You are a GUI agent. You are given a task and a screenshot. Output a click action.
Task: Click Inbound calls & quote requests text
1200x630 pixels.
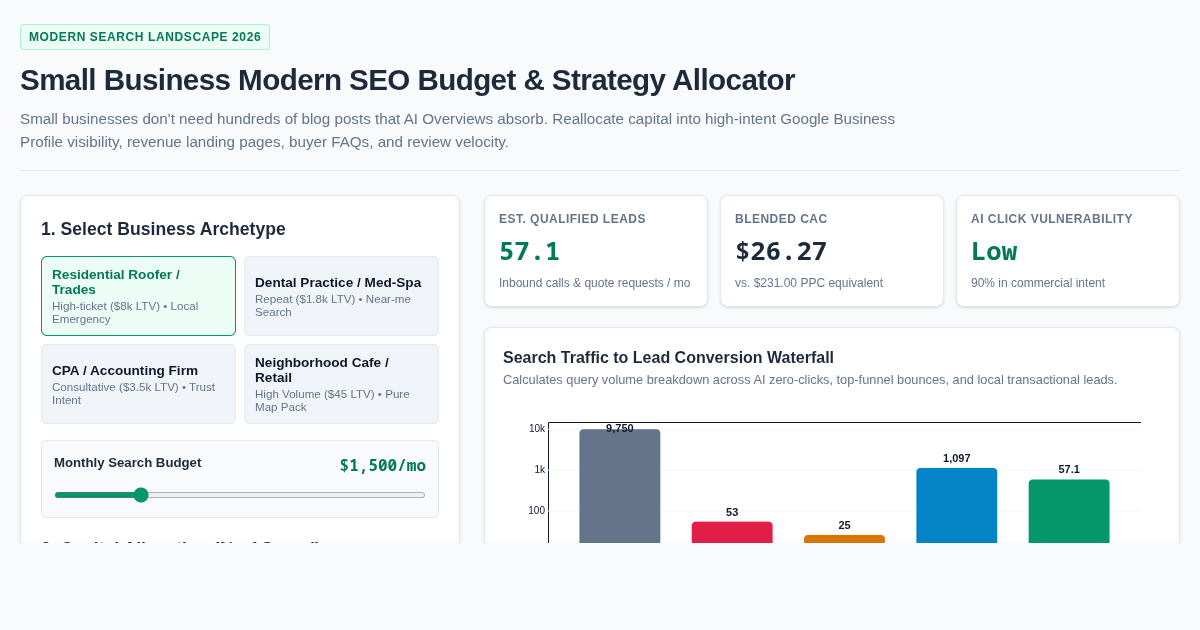pos(594,283)
